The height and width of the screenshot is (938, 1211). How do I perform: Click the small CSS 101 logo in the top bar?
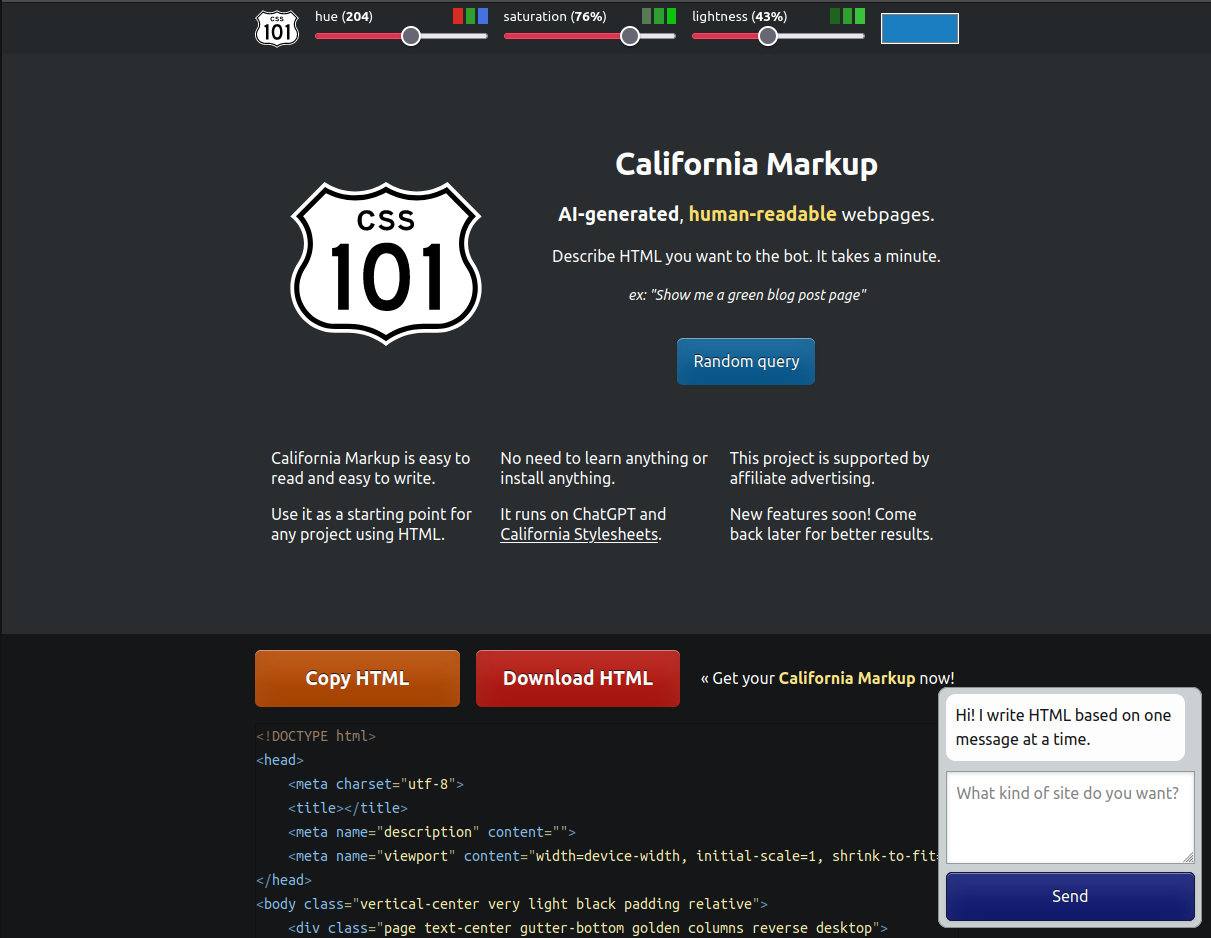click(x=277, y=28)
